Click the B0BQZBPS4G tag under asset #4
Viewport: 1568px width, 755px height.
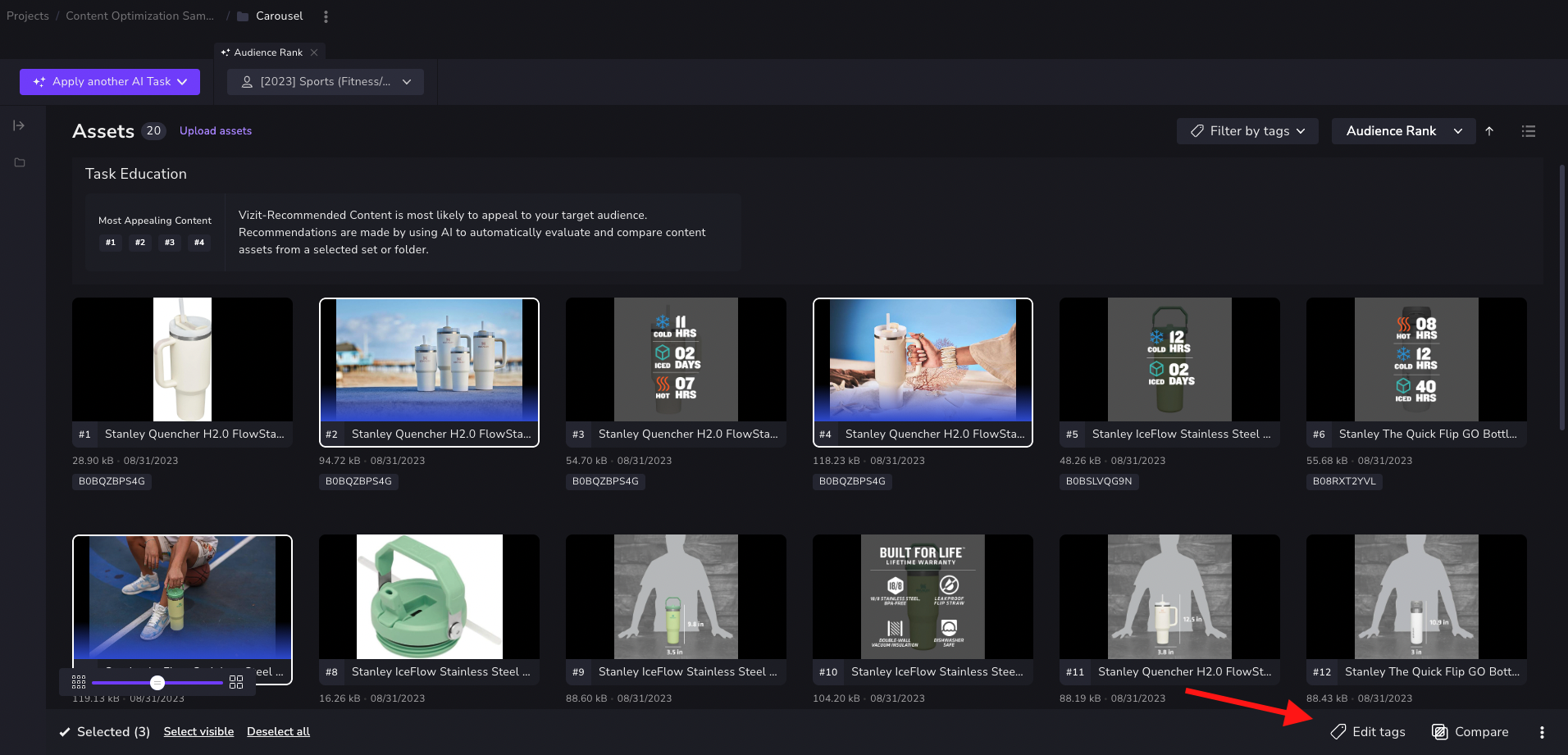coord(852,482)
